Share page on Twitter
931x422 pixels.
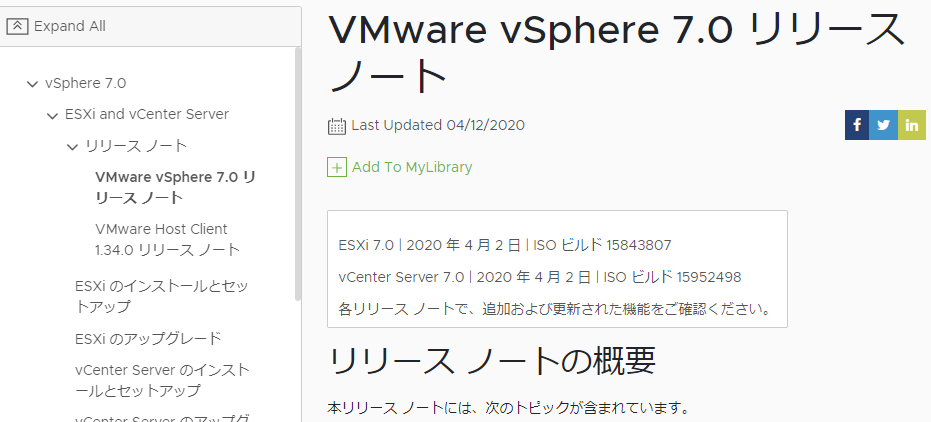click(884, 125)
